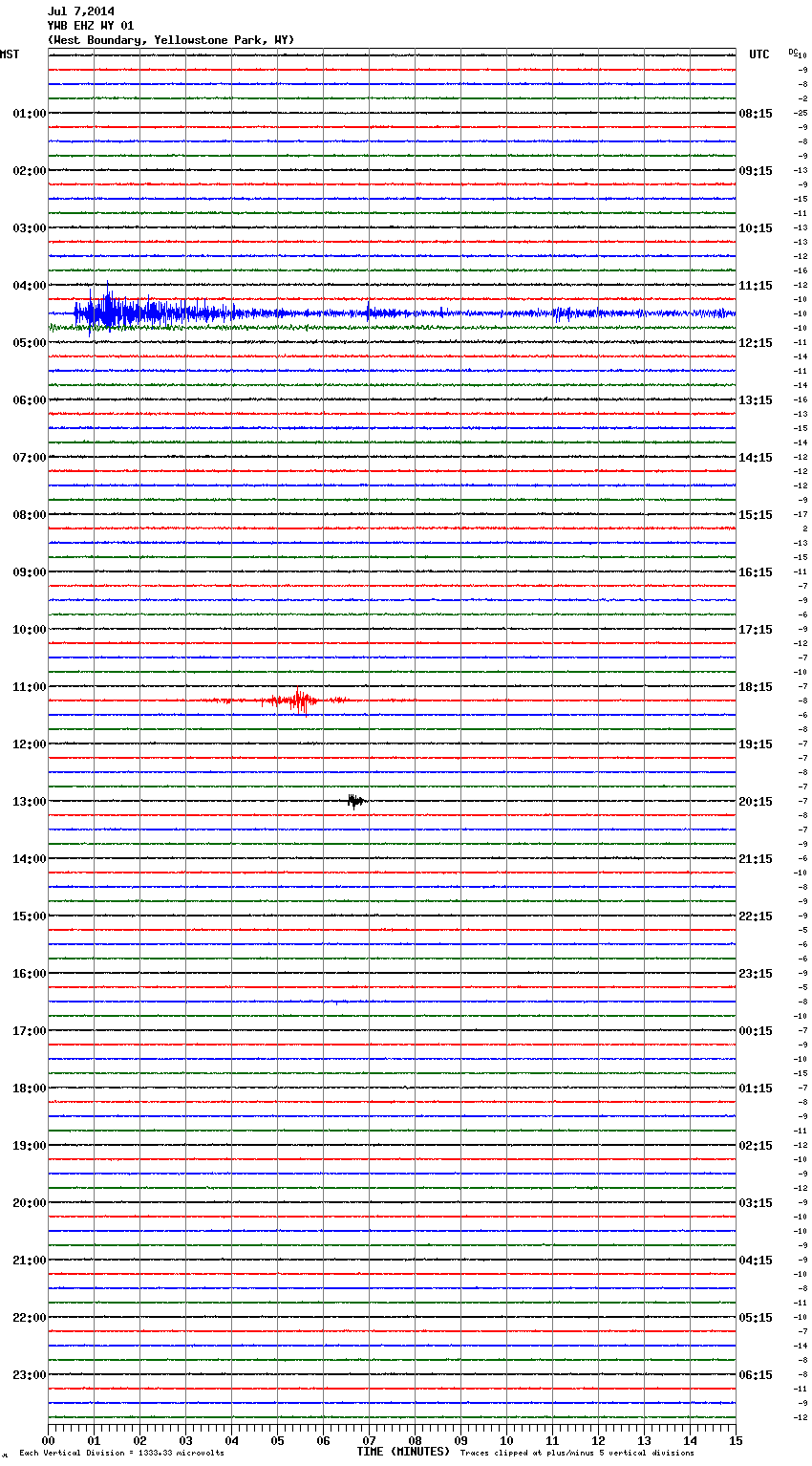
Task: Click the "TIME (MINUTES)" axis title
Action: click(x=403, y=1452)
